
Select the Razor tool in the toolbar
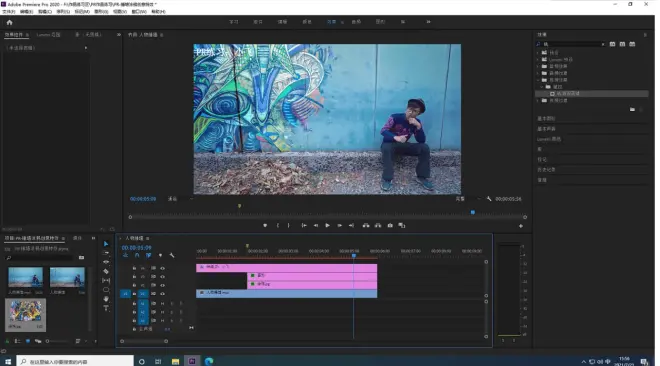[106, 271]
